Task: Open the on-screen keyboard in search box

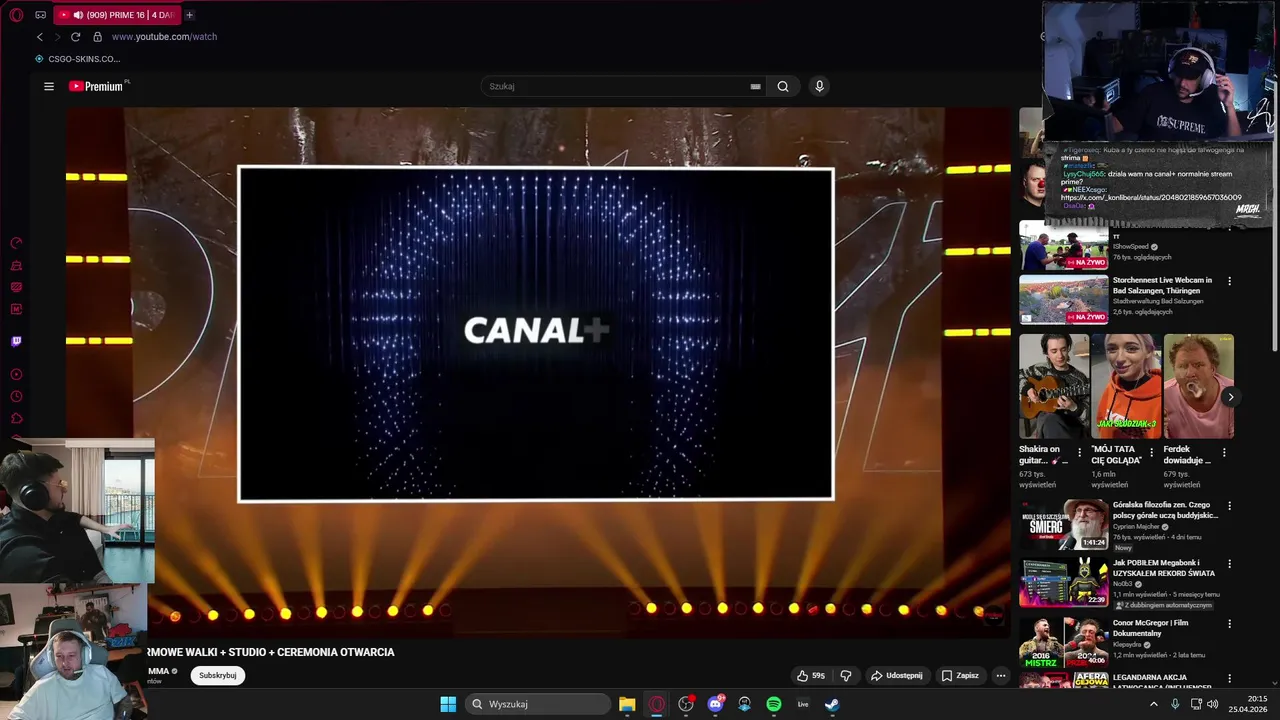Action: click(755, 86)
